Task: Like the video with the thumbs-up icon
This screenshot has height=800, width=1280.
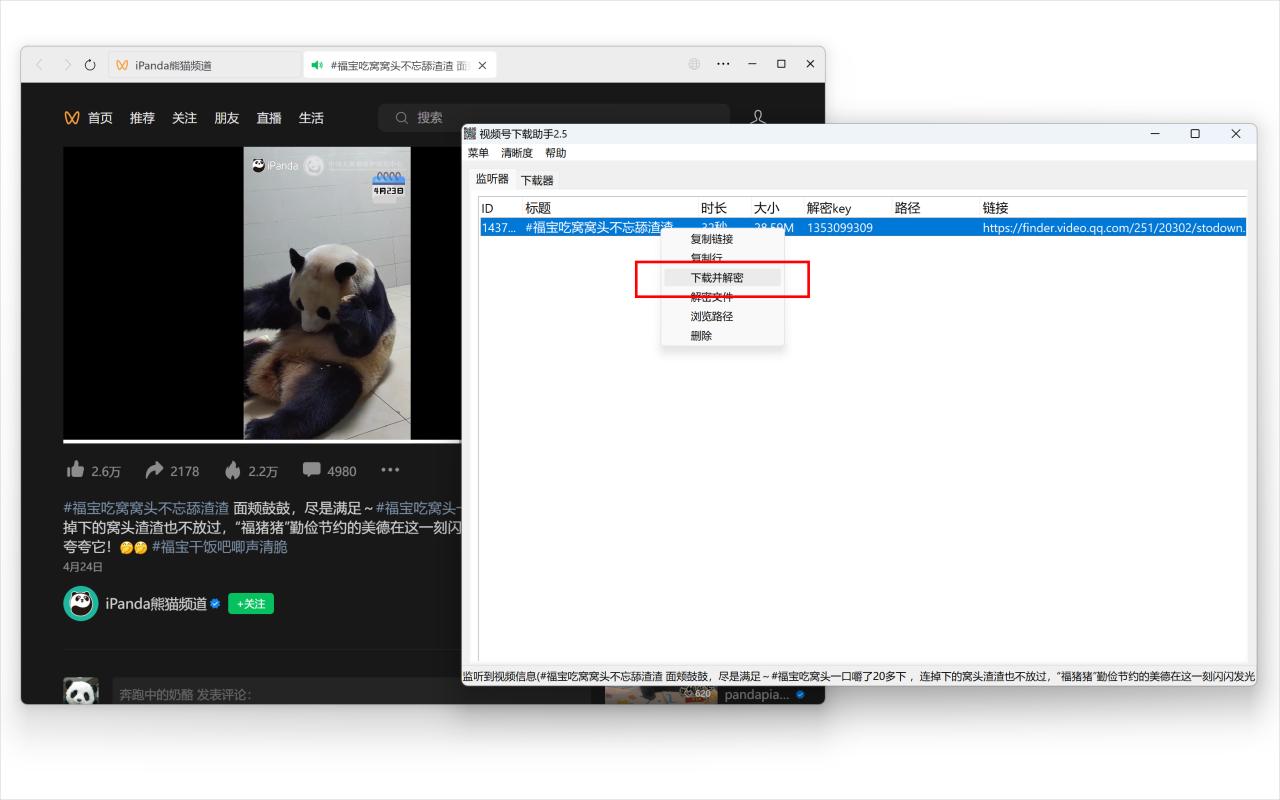Action: pos(74,470)
